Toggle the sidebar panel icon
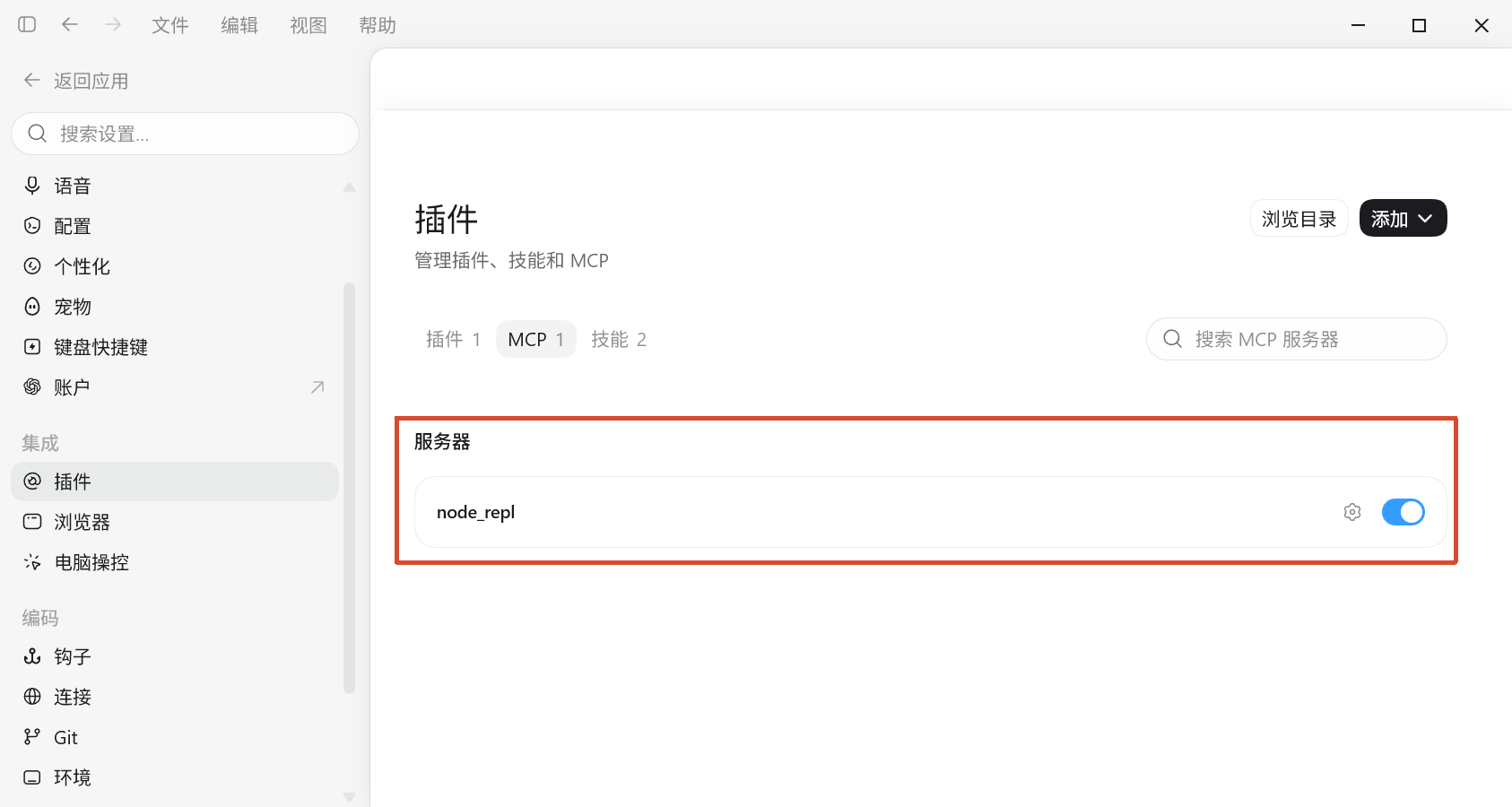 coord(27,24)
